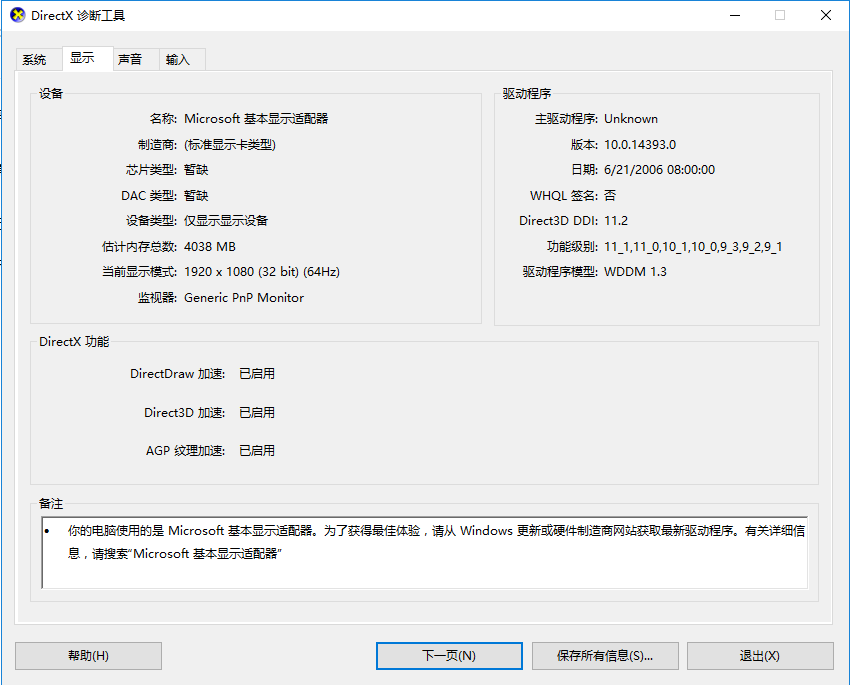Click the 芯片类型 value 暂缺
This screenshot has width=851, height=685.
click(196, 170)
